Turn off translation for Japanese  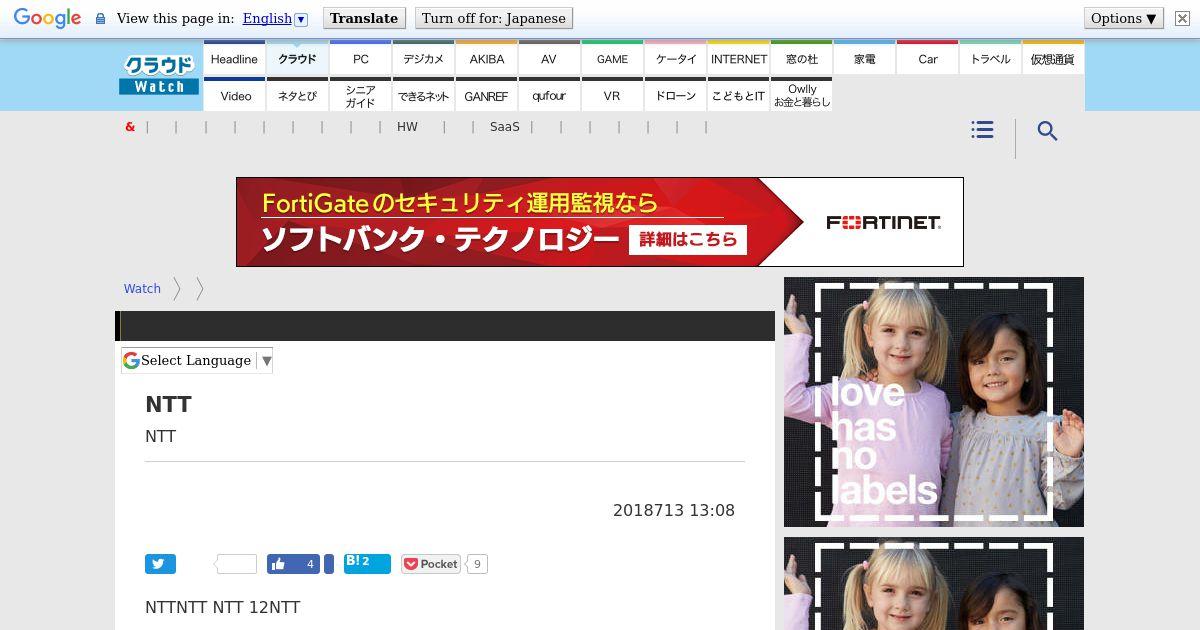[x=494, y=18]
